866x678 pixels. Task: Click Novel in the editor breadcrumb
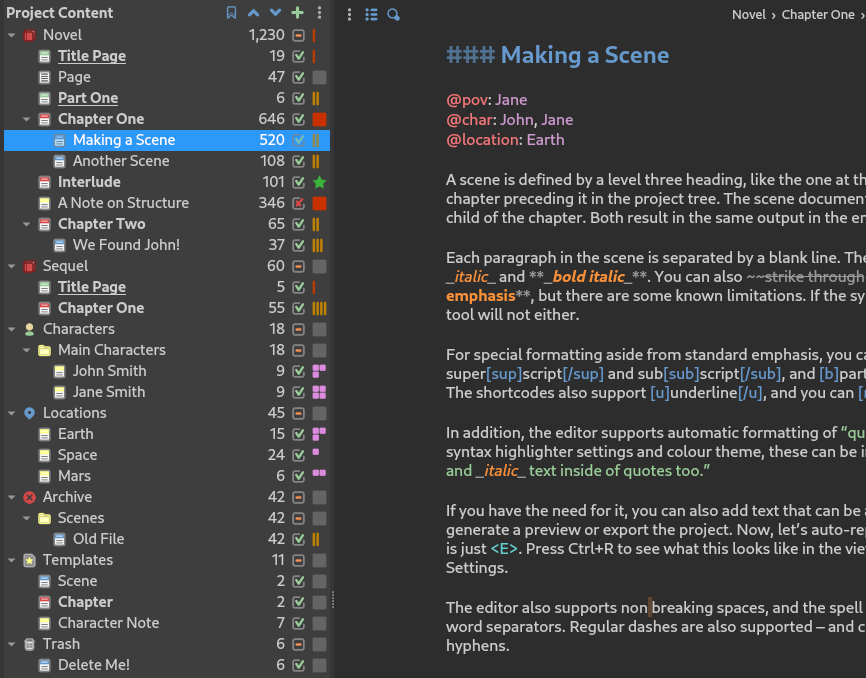pyautogui.click(x=749, y=15)
